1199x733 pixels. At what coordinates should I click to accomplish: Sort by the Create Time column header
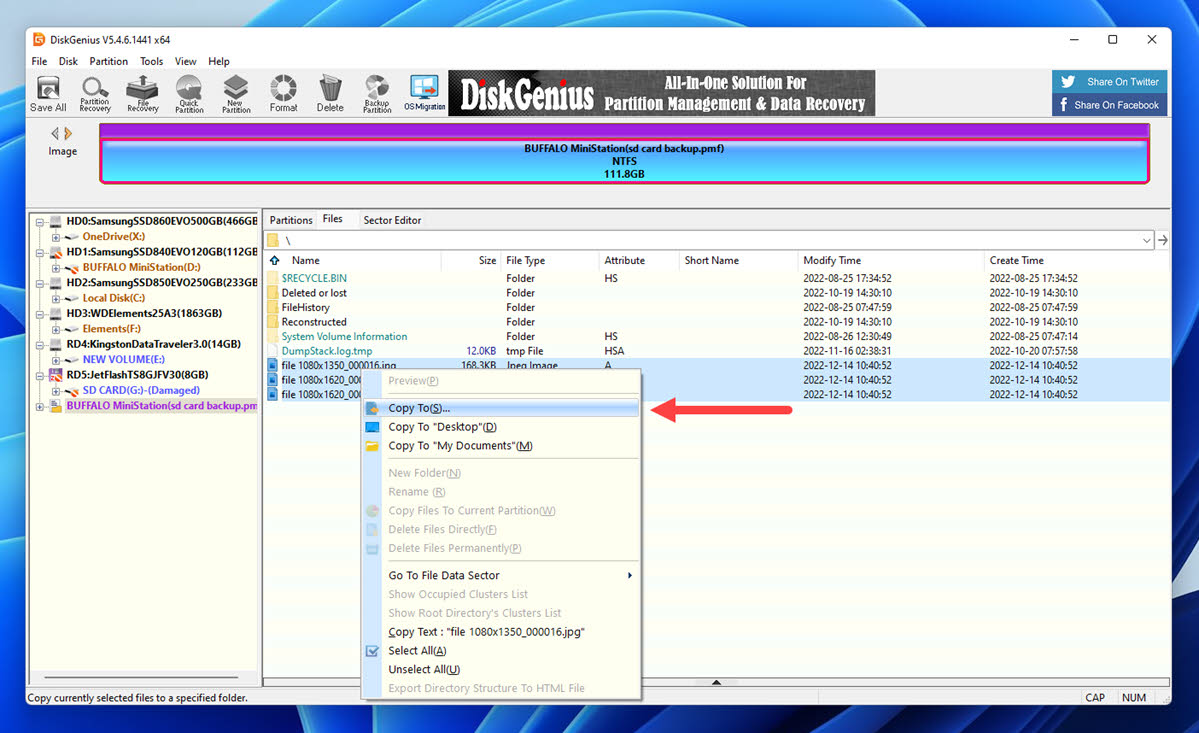[x=1077, y=261]
